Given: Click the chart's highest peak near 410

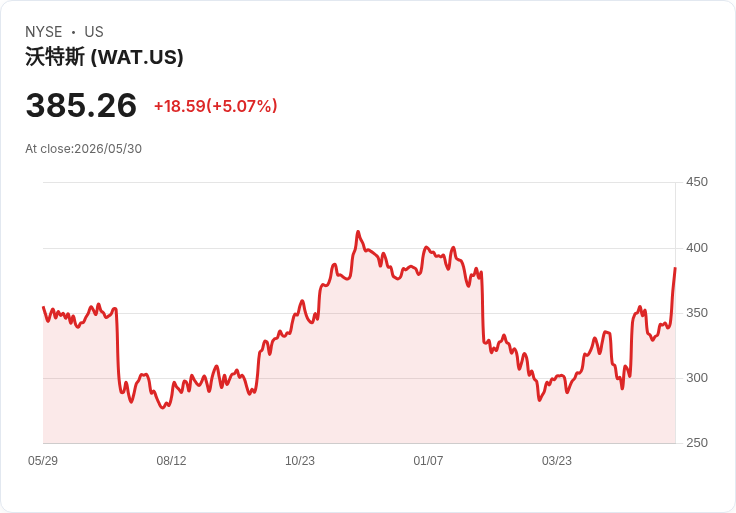Looking at the screenshot, I should [358, 231].
